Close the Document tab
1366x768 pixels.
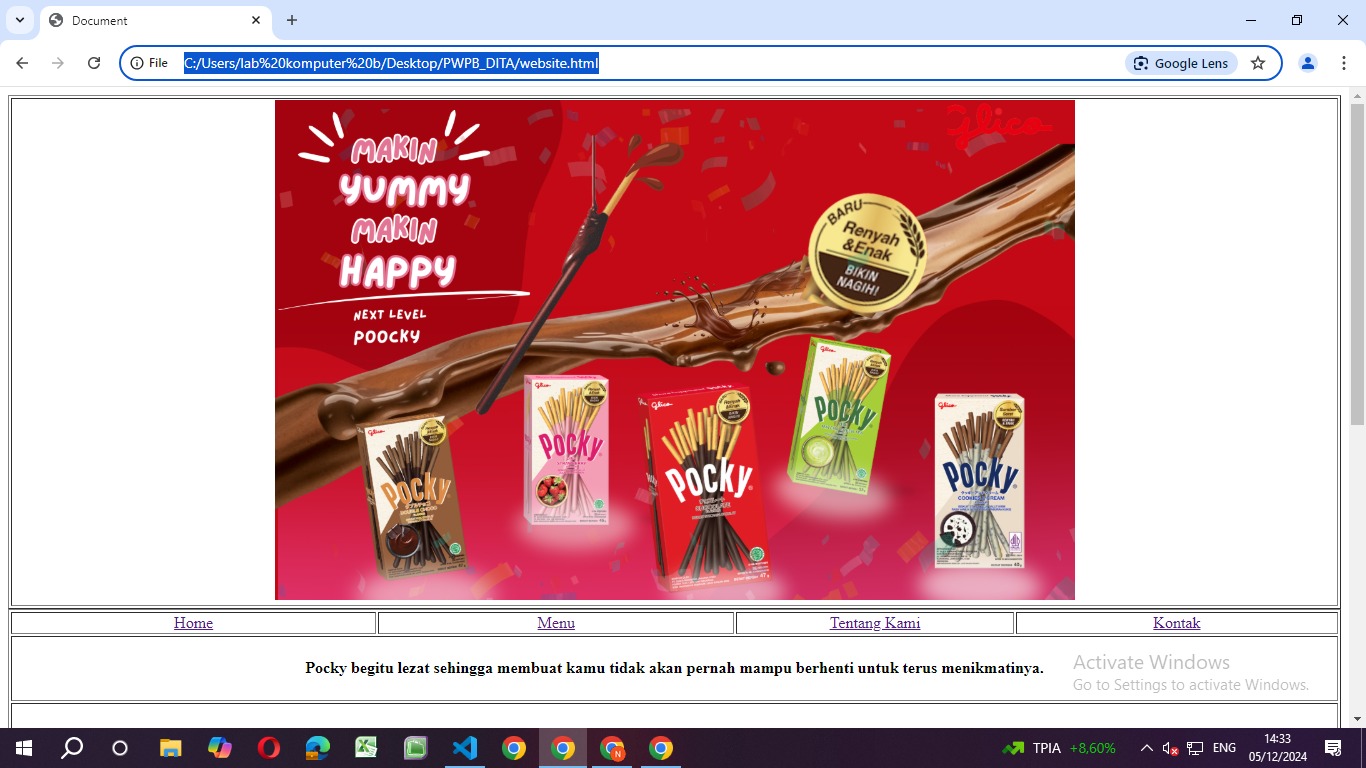pyautogui.click(x=256, y=20)
